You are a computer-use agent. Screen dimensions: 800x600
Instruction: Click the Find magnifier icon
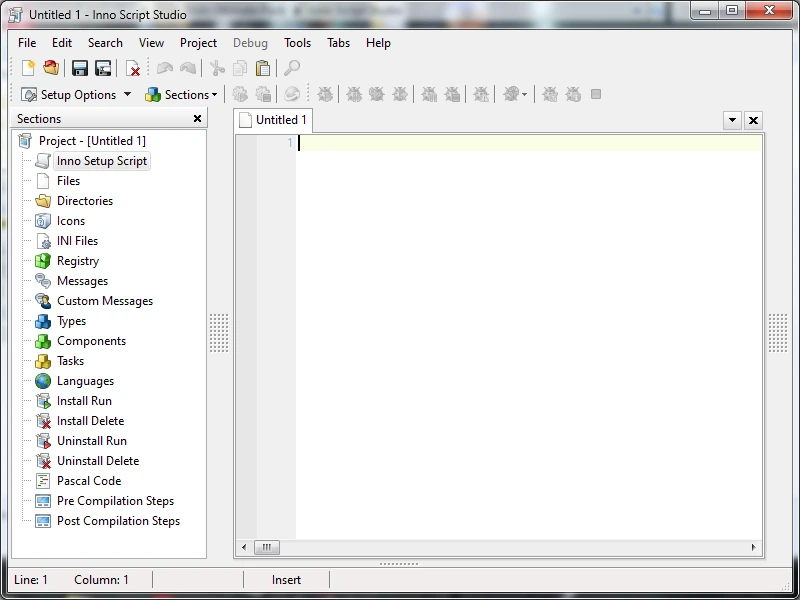[292, 68]
